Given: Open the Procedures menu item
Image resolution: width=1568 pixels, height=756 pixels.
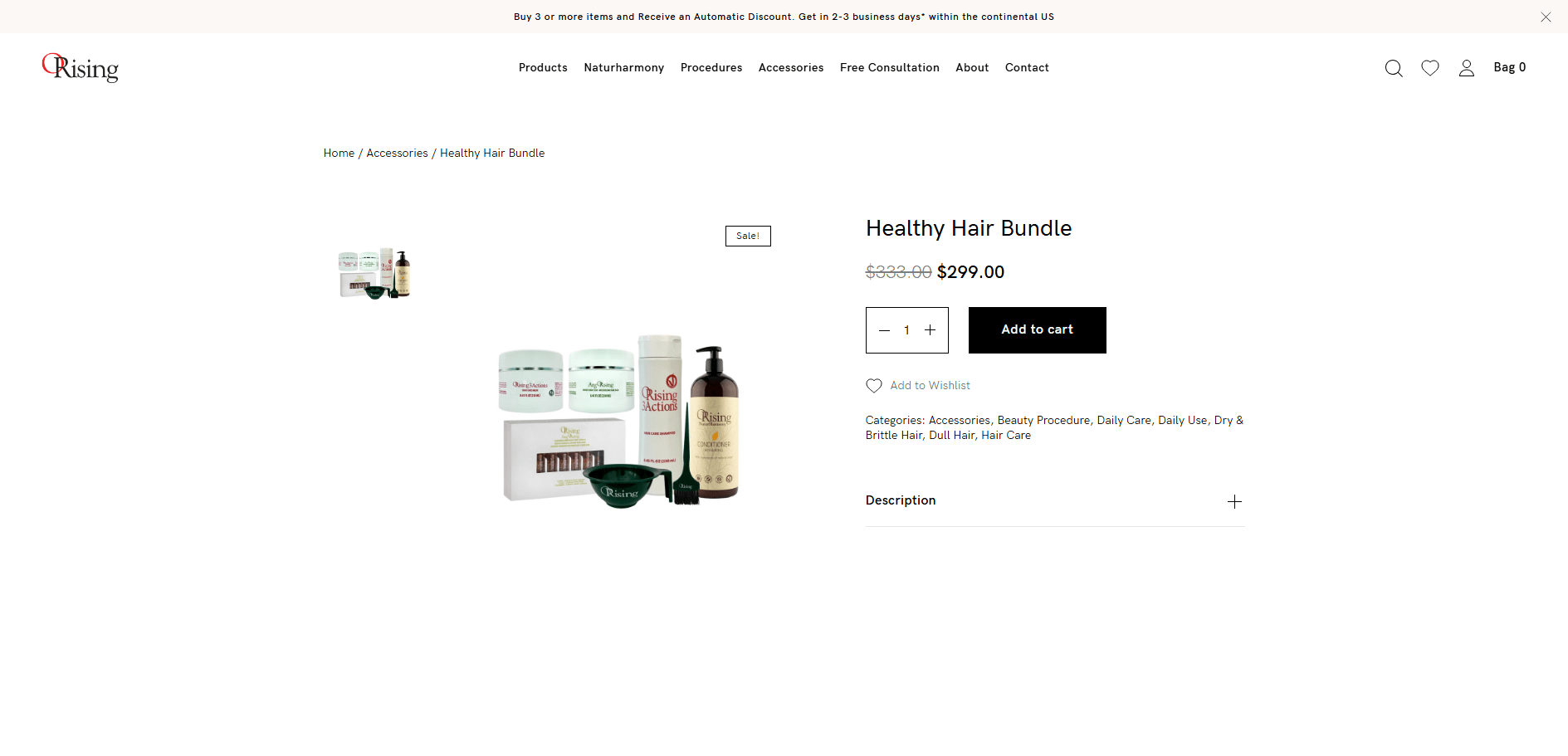Looking at the screenshot, I should 711,68.
